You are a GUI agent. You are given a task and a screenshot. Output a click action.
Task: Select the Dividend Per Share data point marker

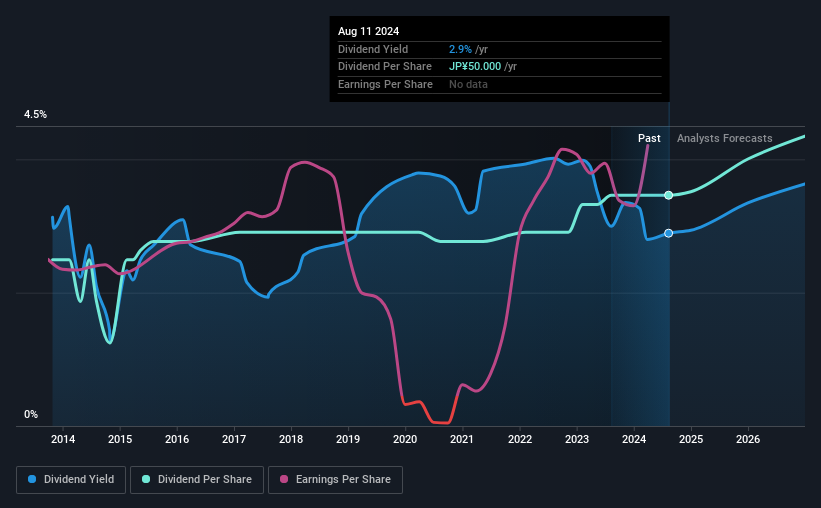click(x=669, y=195)
